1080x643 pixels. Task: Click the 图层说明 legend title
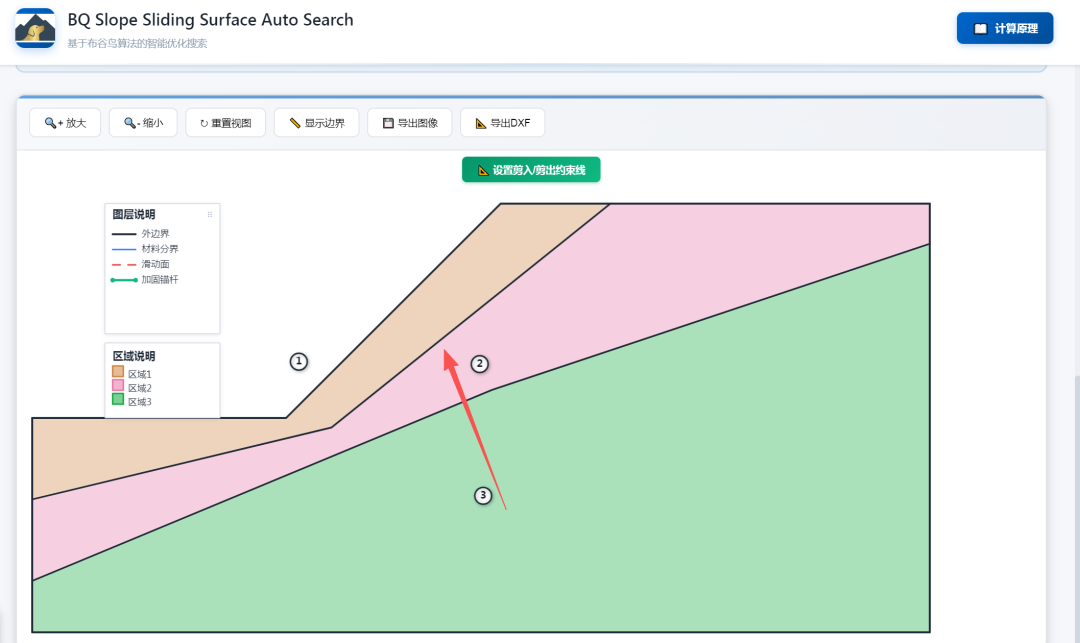click(x=134, y=215)
